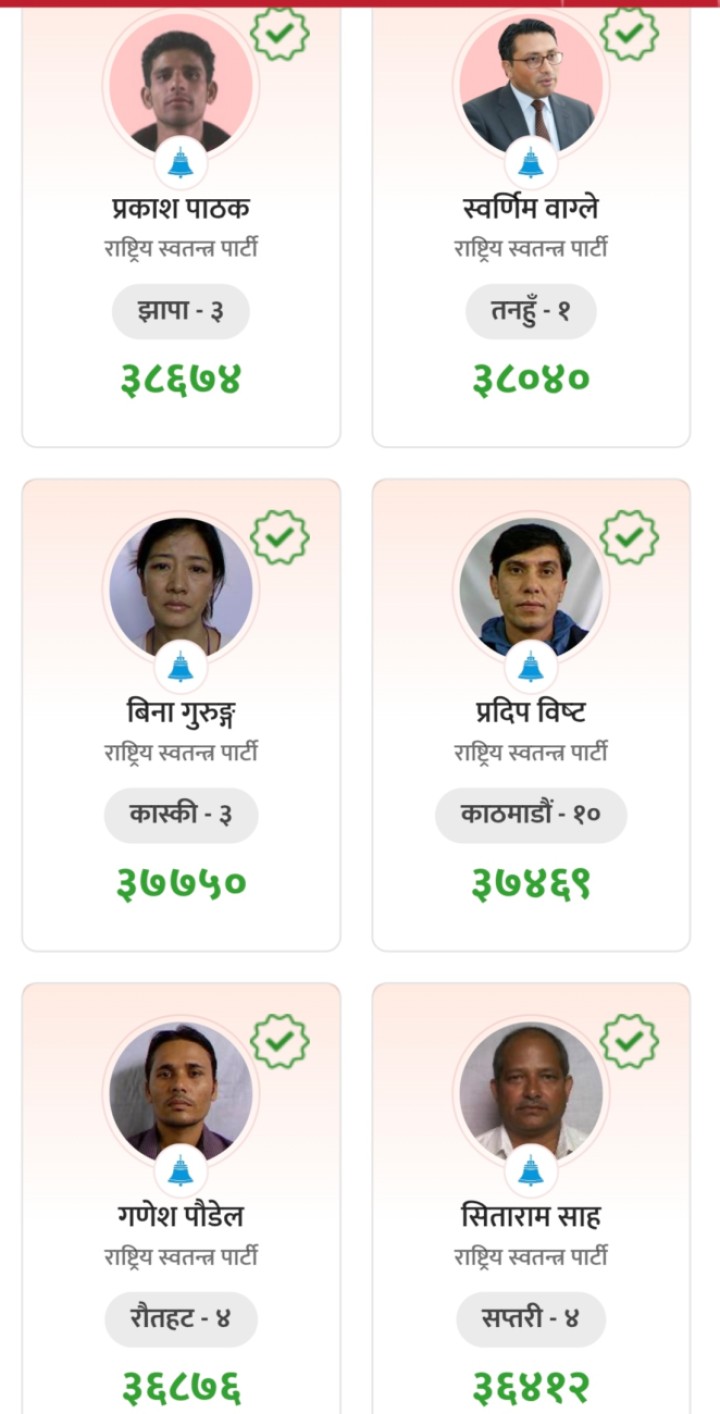This screenshot has height=1414, width=720.
Task: Open candidate name सिताराम साह
Action: (x=531, y=1217)
